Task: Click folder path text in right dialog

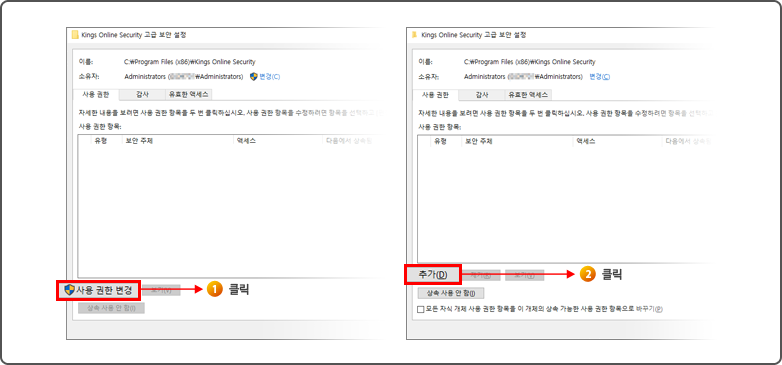Action: (x=530, y=62)
